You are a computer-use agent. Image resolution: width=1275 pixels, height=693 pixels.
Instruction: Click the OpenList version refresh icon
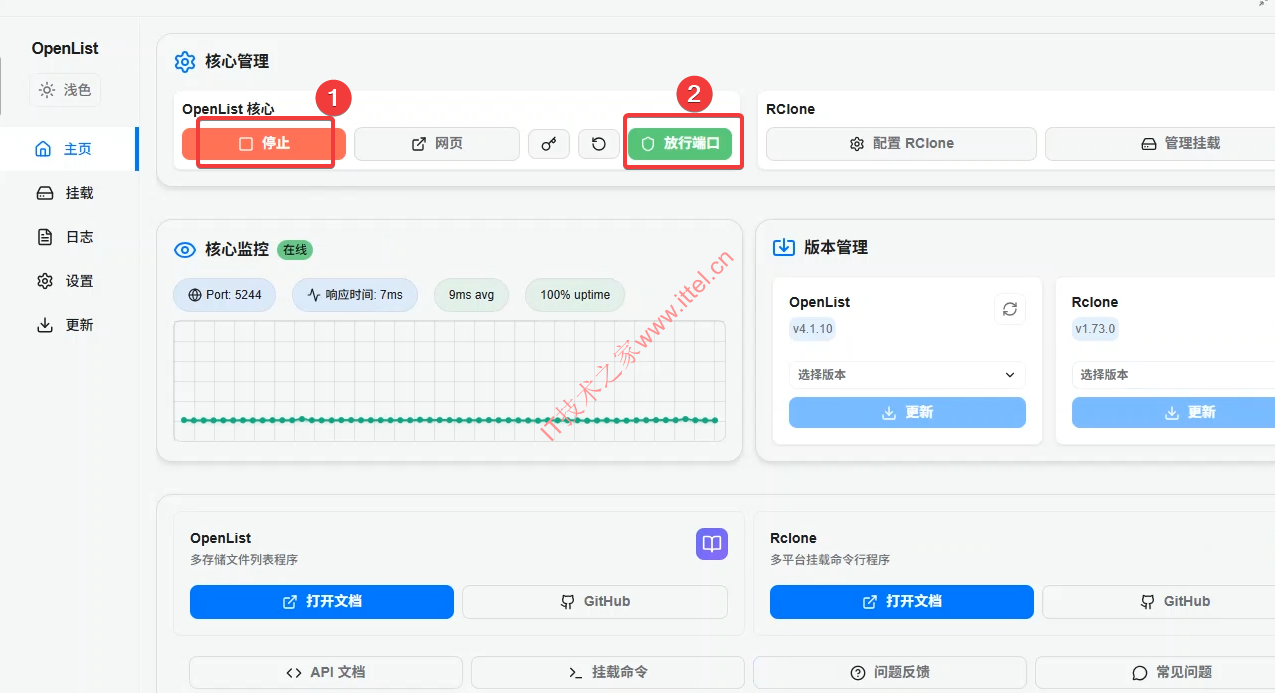tap(1010, 309)
